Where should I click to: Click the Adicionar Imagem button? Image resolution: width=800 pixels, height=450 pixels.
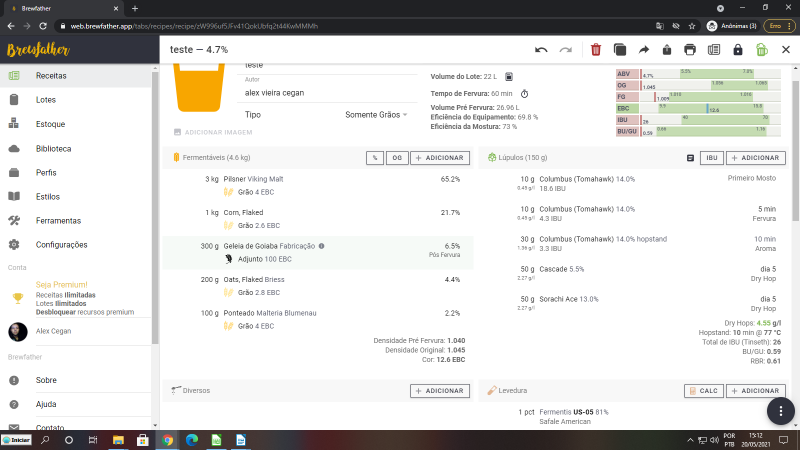pos(213,132)
